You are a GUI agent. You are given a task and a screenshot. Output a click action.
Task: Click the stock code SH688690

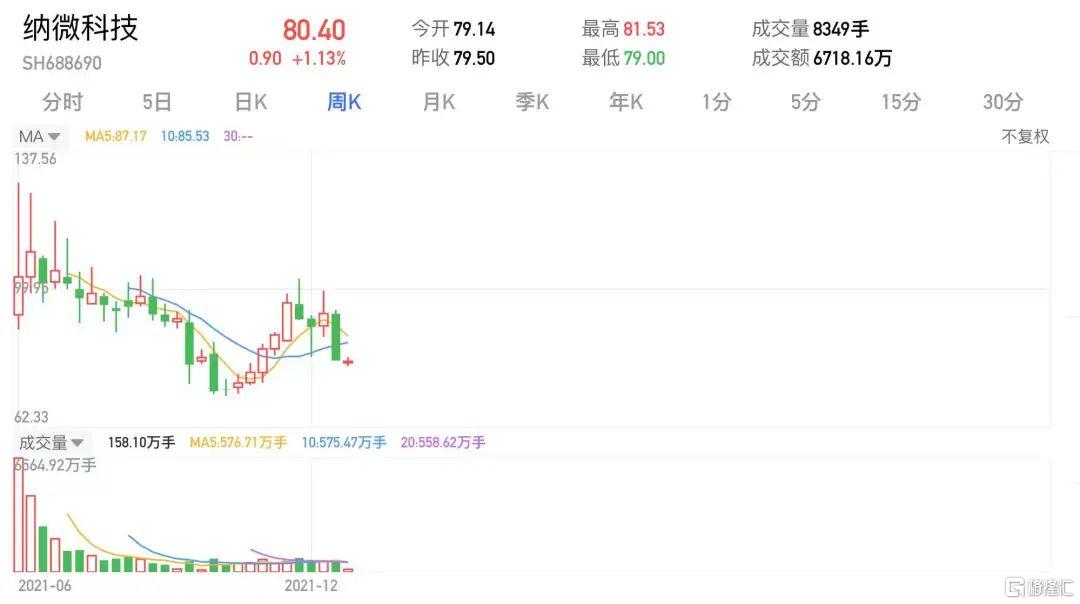(62, 63)
